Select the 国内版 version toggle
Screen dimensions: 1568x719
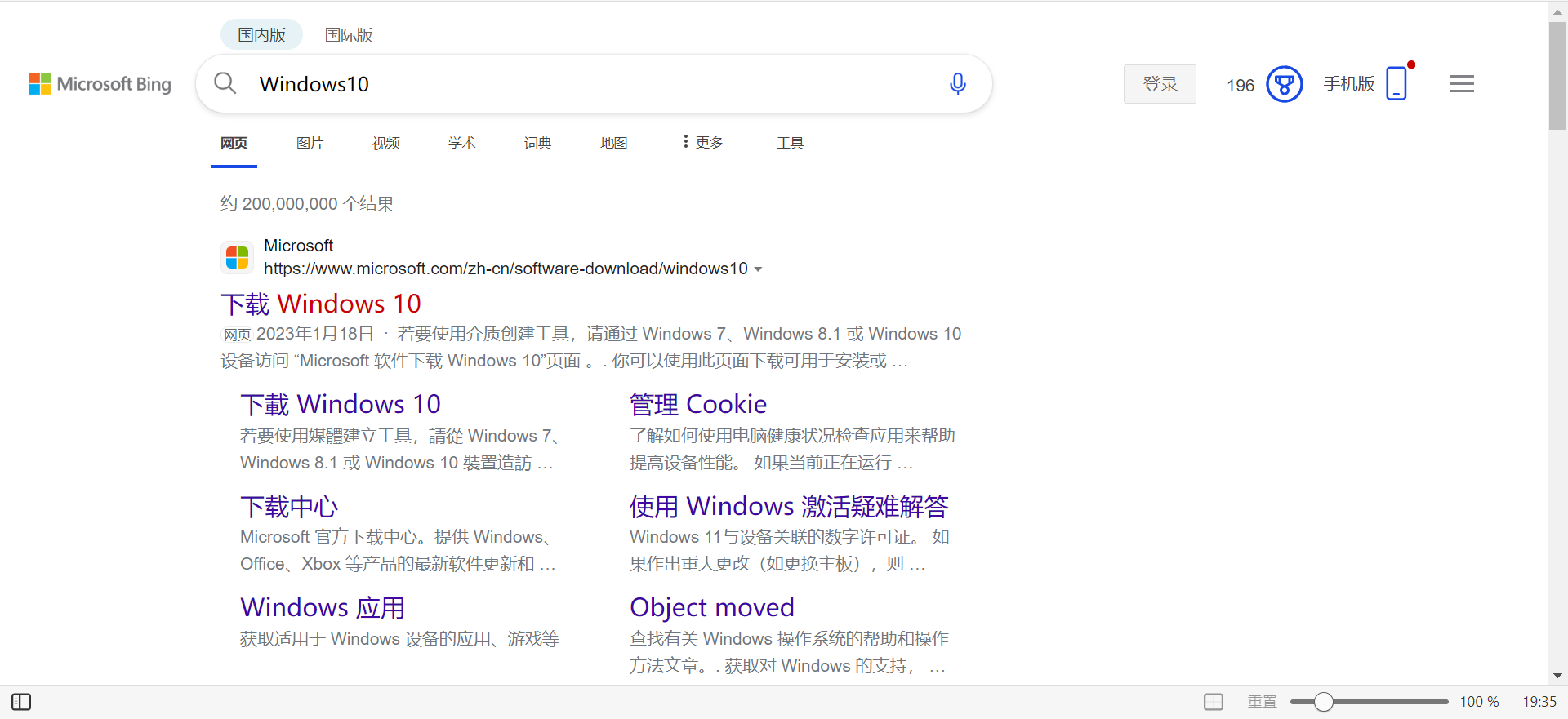coord(261,35)
